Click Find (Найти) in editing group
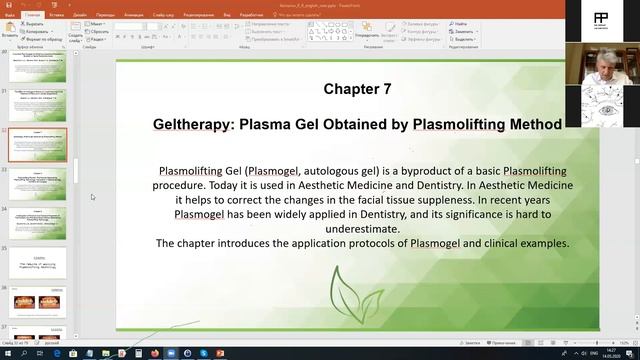Screen dimensions: 640x360 (458, 24)
